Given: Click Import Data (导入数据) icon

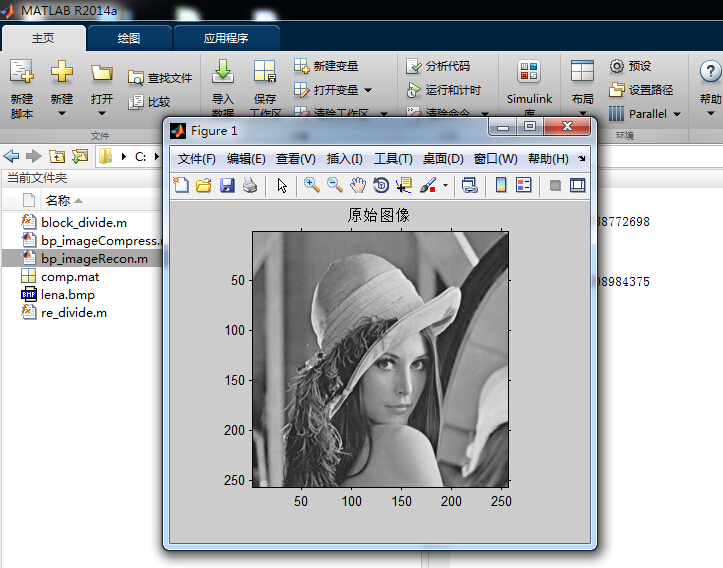Looking at the screenshot, I should click(223, 71).
